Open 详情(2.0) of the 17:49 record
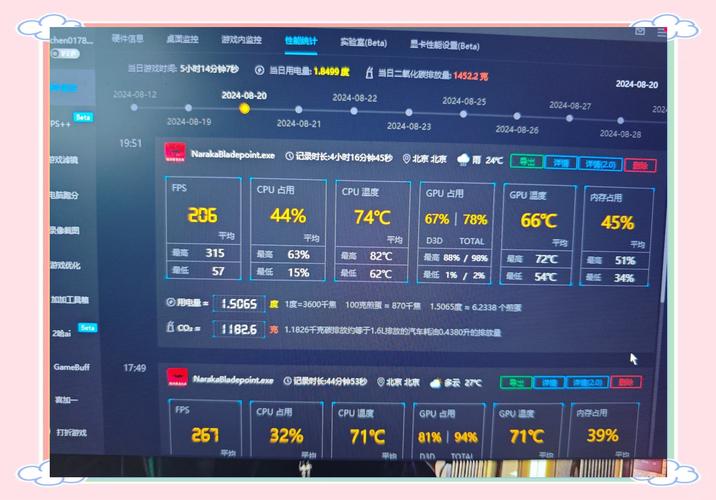 click(x=588, y=382)
